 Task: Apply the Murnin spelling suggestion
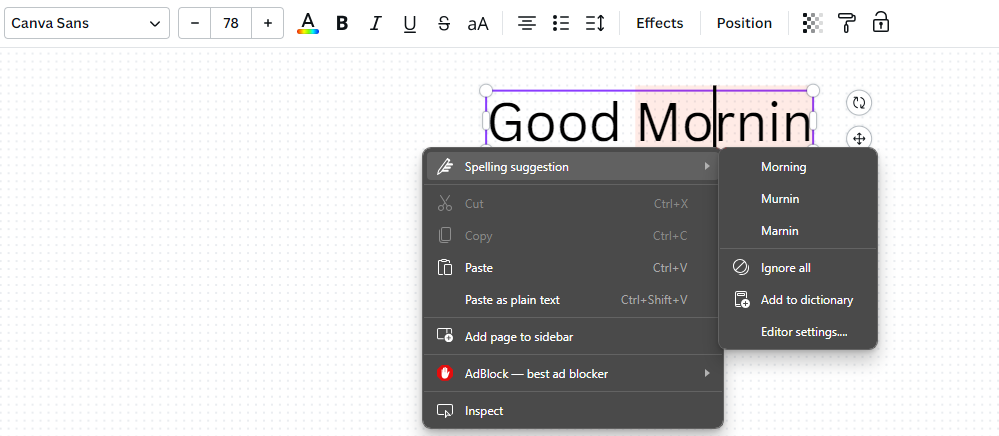(x=798, y=199)
